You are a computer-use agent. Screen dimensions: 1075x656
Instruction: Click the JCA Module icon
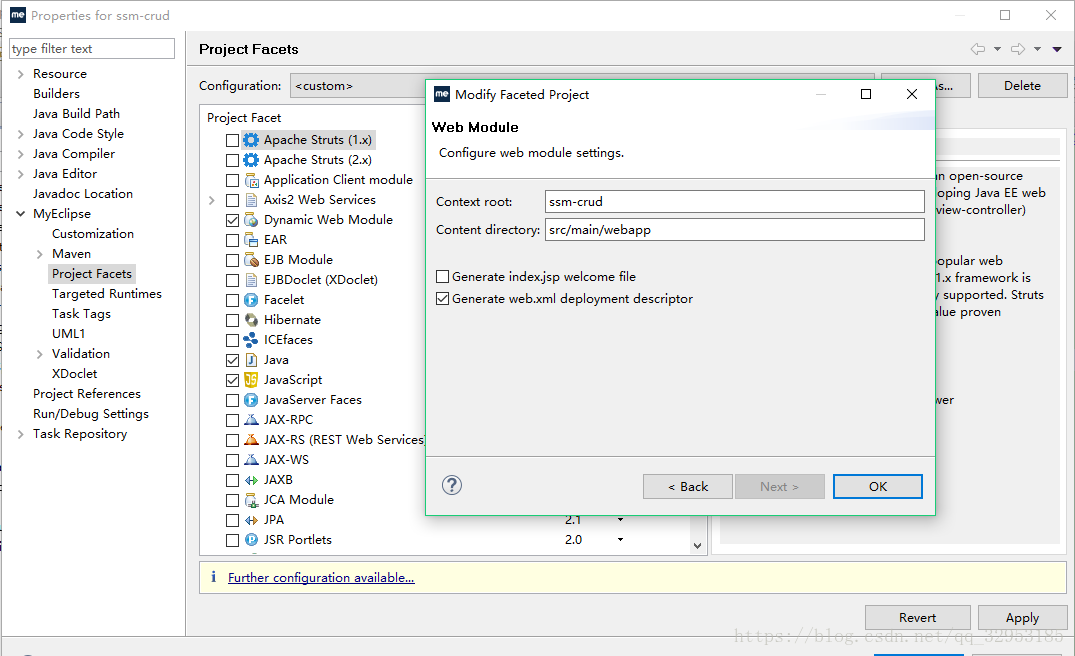tap(252, 500)
